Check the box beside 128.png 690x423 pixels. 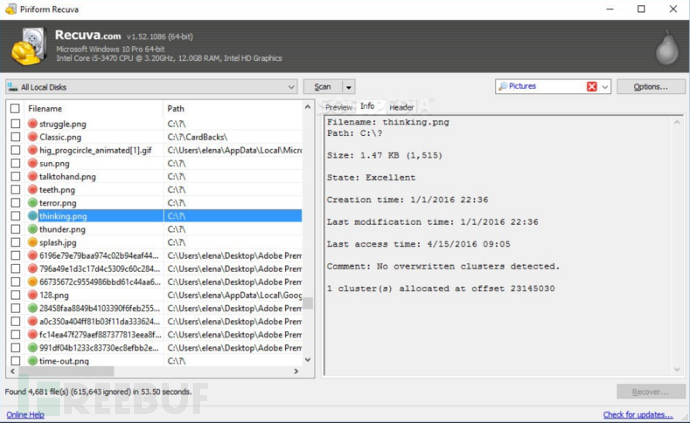click(15, 295)
